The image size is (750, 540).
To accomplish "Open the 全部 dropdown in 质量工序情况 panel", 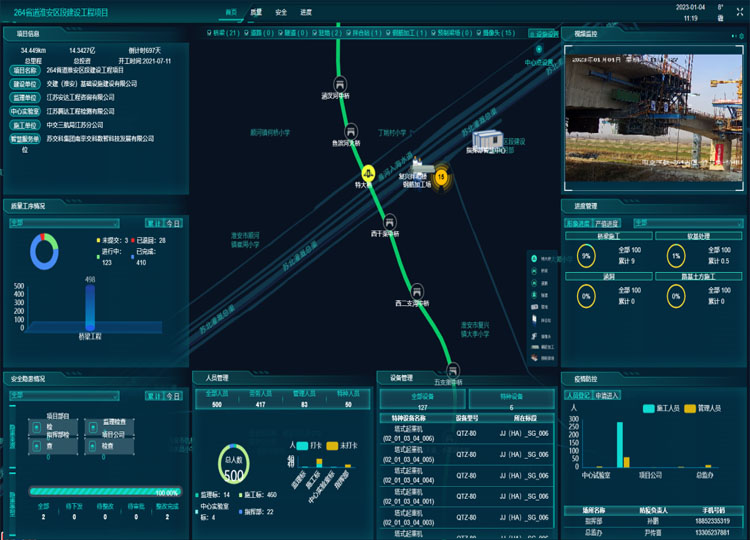I will click(64, 223).
